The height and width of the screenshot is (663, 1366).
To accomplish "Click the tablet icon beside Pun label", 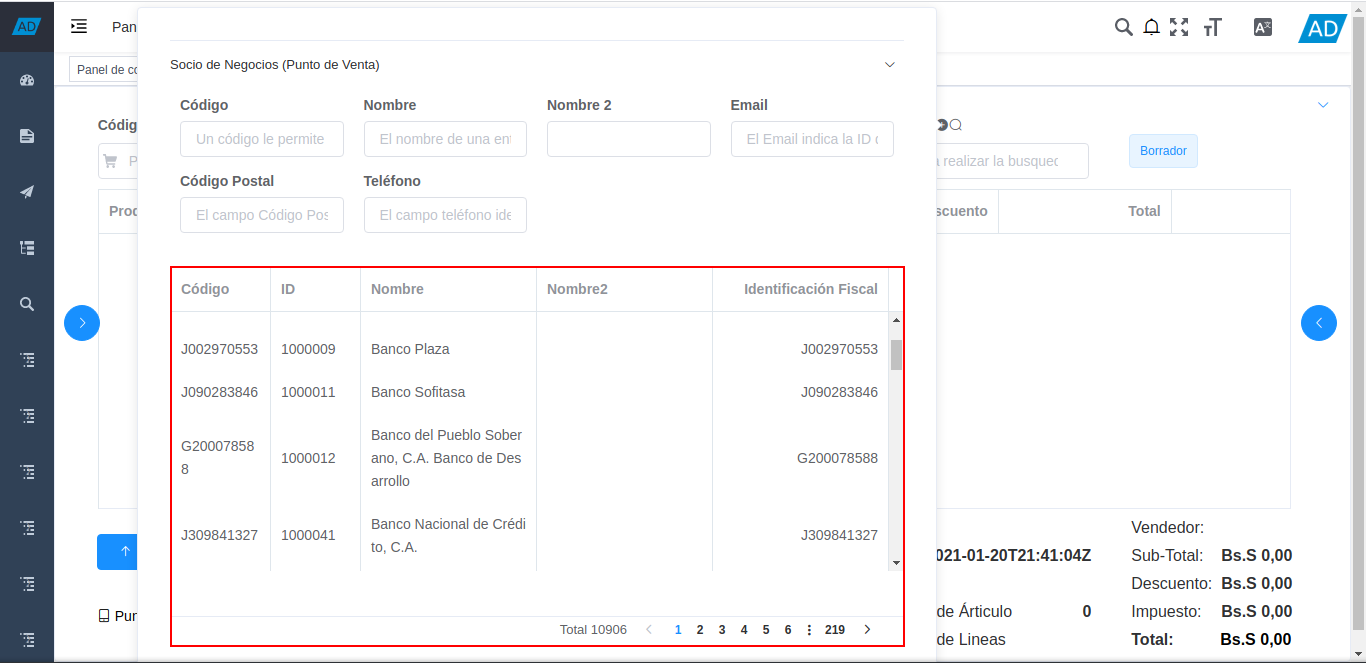I will pos(104,616).
